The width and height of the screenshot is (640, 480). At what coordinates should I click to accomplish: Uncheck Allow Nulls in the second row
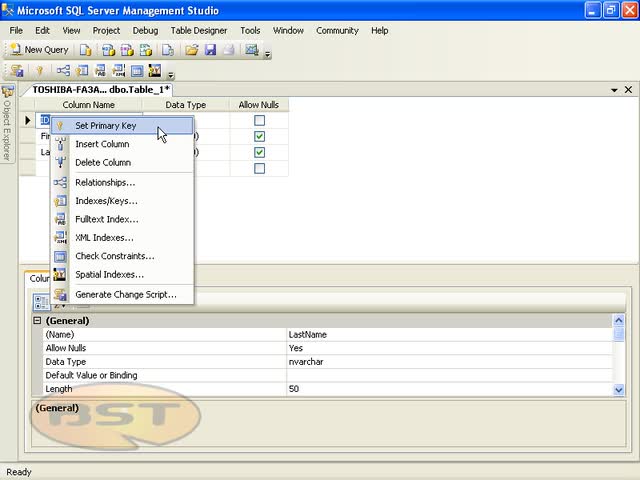(x=259, y=136)
